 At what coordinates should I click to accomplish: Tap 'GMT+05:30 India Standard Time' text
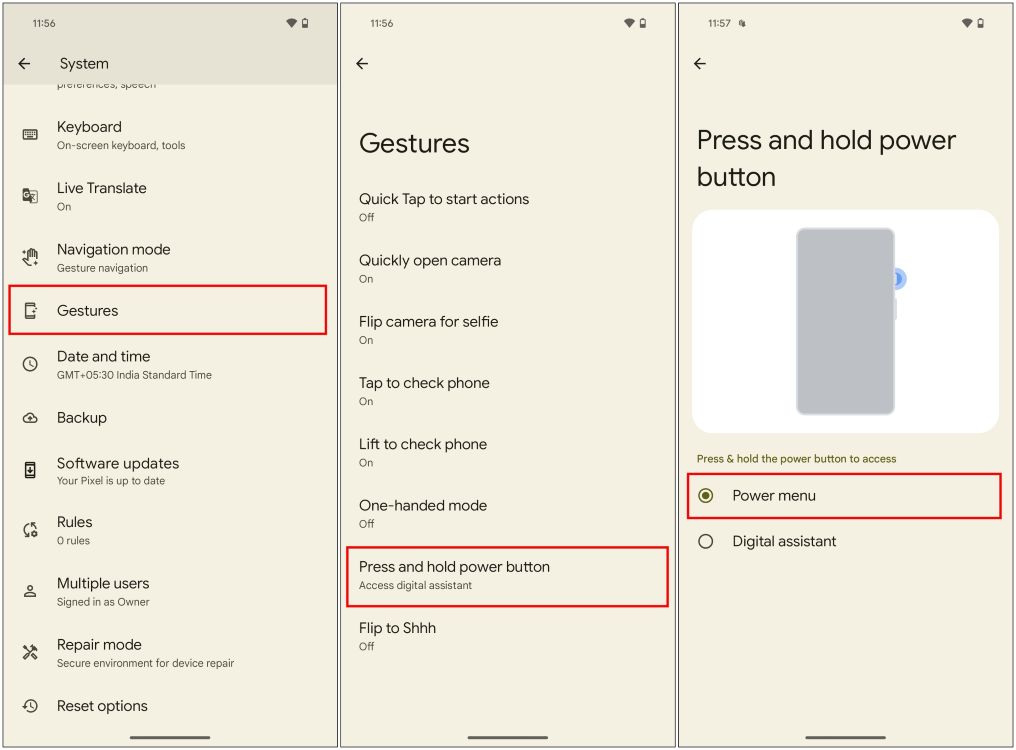(134, 375)
